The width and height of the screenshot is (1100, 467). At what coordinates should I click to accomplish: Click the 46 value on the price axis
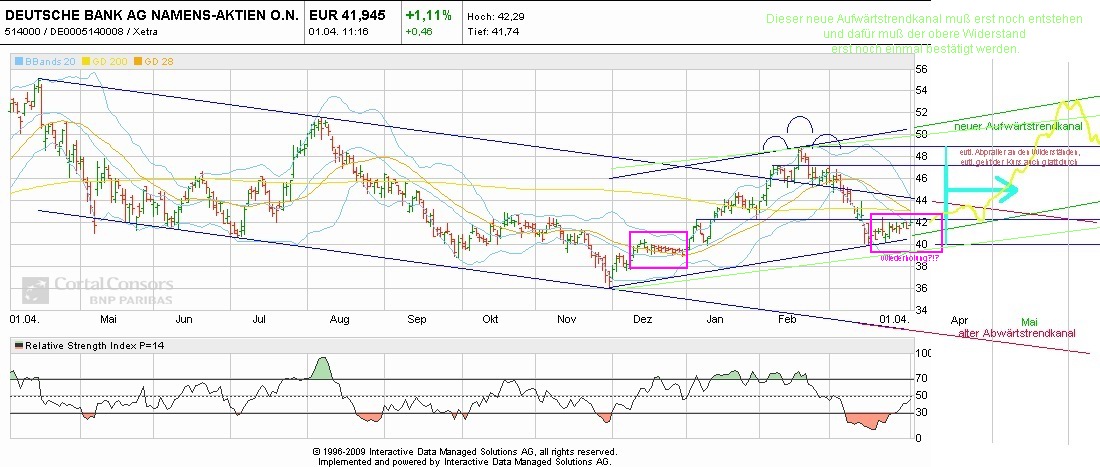click(921, 178)
